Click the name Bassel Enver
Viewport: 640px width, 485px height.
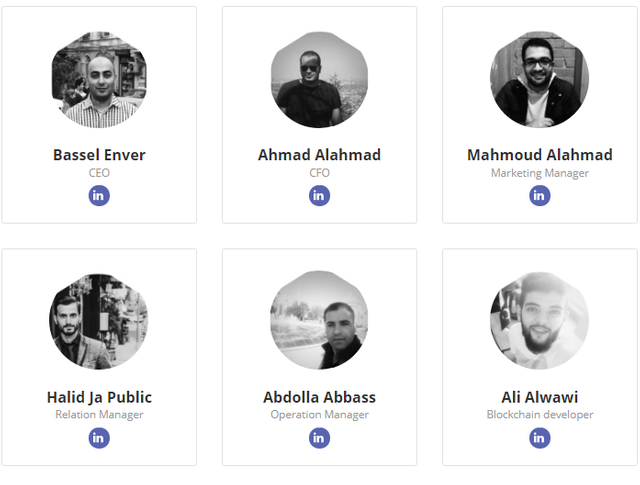[x=99, y=155]
